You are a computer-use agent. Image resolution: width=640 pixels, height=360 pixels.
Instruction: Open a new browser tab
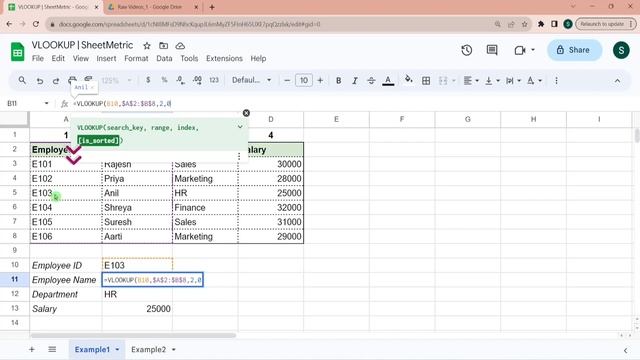pos(212,7)
